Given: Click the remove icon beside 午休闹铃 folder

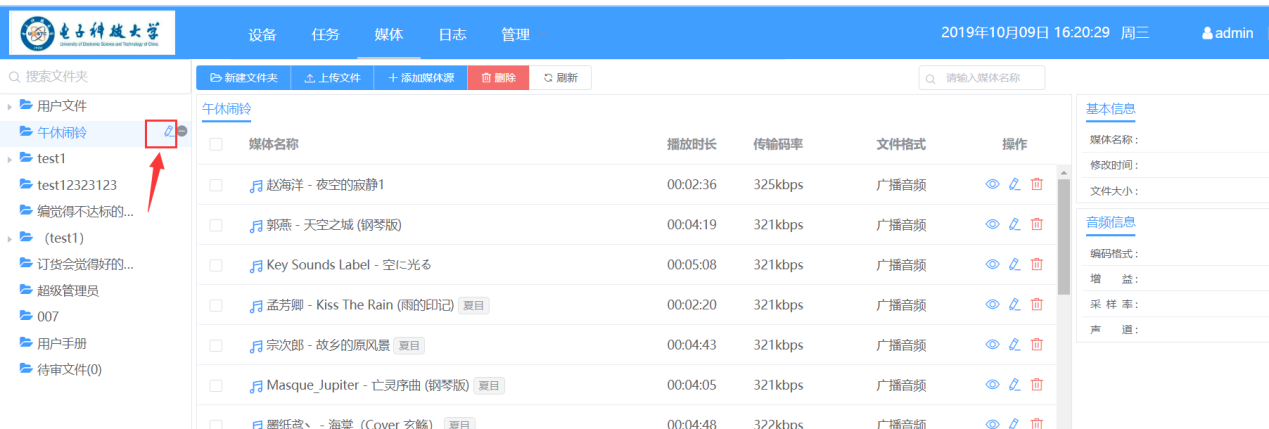Looking at the screenshot, I should [x=182, y=132].
